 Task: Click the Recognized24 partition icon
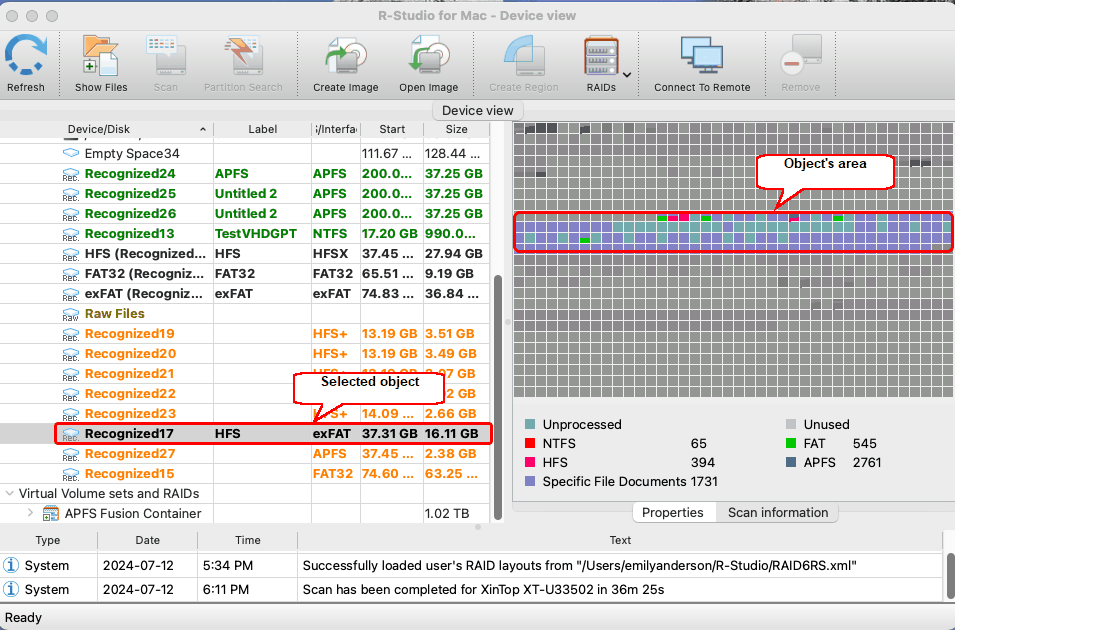70,174
